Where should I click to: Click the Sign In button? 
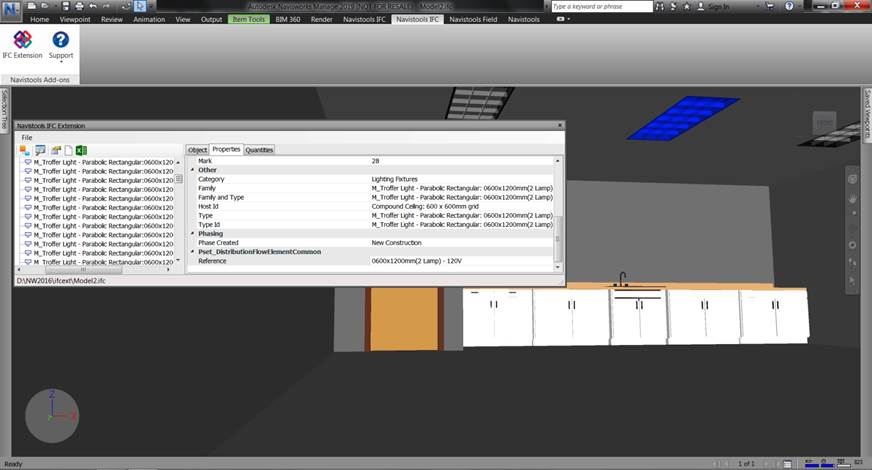pyautogui.click(x=712, y=6)
